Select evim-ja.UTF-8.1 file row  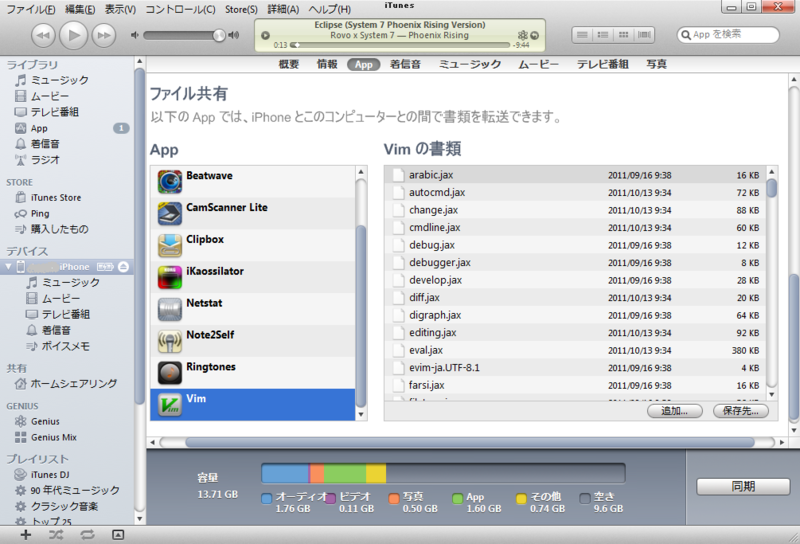pyautogui.click(x=576, y=368)
